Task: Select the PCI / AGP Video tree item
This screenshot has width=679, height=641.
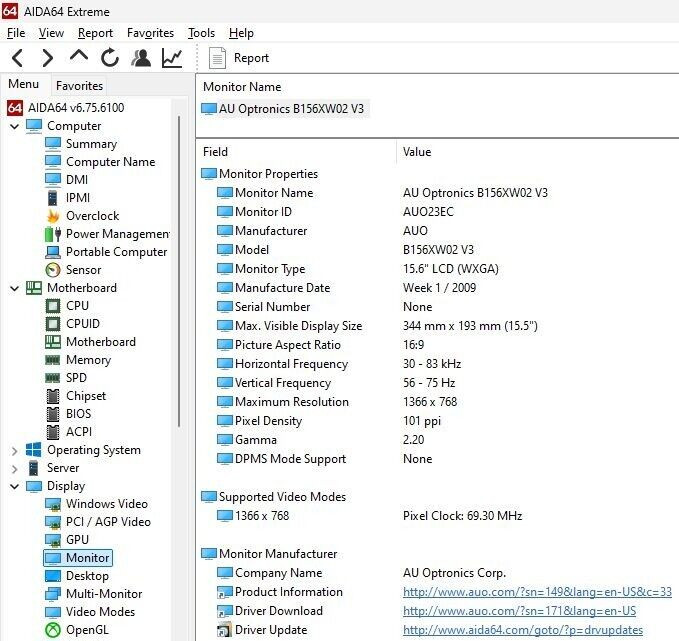Action: click(108, 522)
